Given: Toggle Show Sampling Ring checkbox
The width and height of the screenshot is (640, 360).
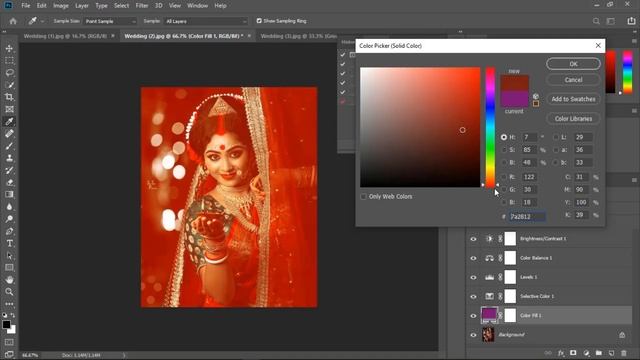Looking at the screenshot, I should click(259, 21).
